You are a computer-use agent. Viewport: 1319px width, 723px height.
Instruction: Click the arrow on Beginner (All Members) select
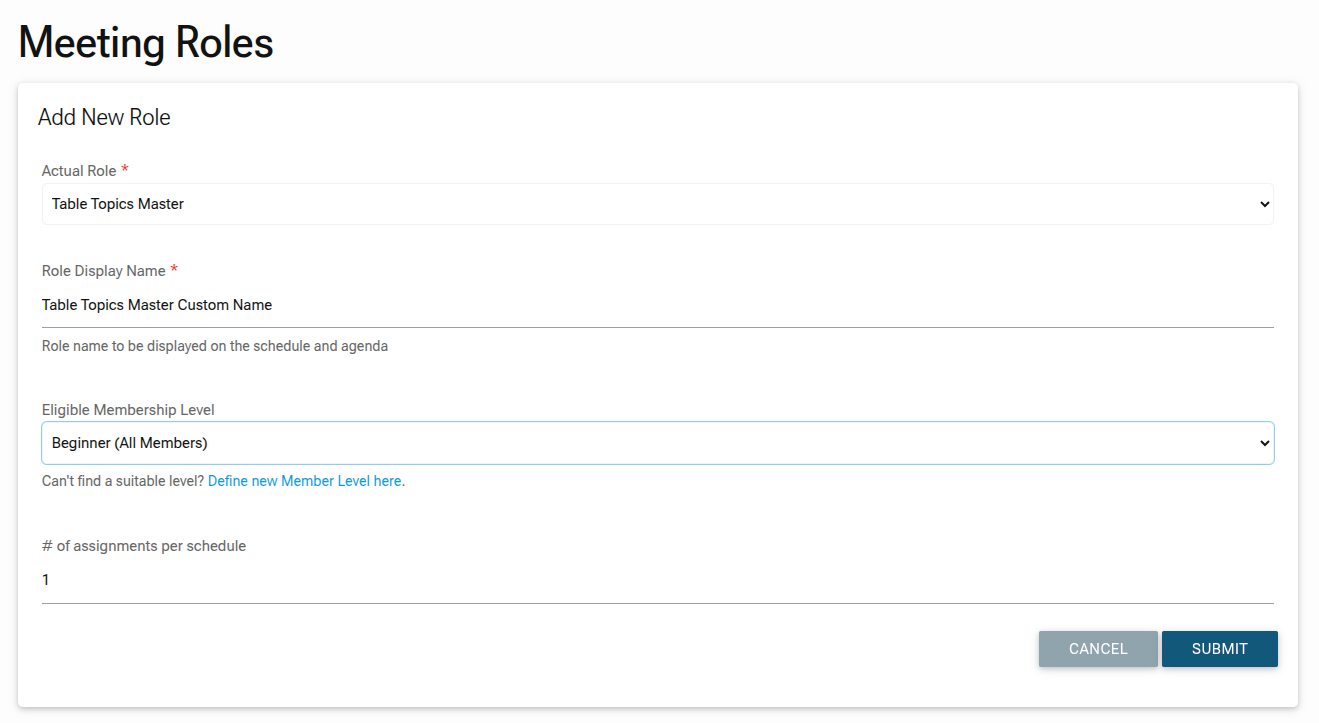1264,443
